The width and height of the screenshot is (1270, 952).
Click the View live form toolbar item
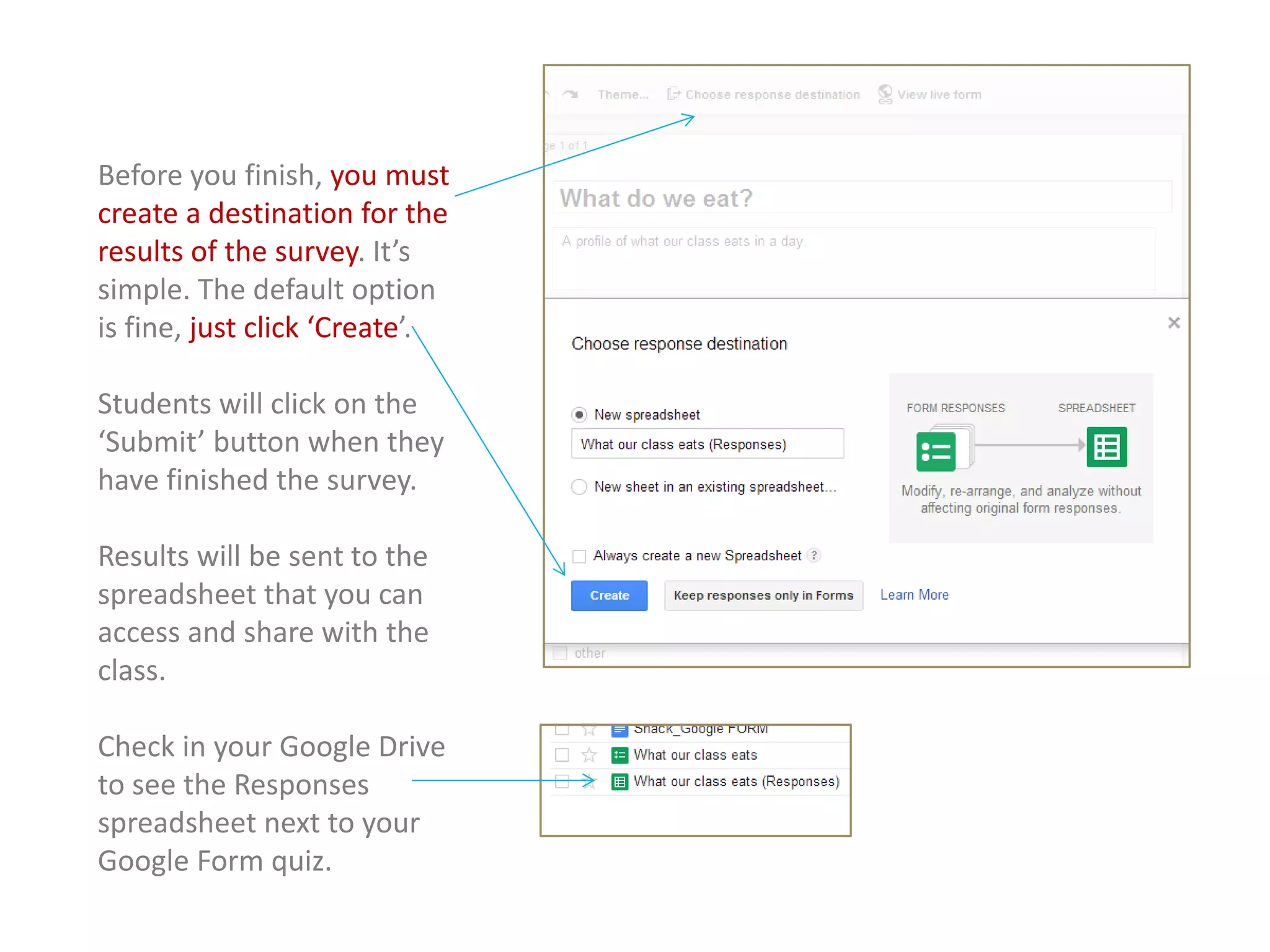[939, 95]
